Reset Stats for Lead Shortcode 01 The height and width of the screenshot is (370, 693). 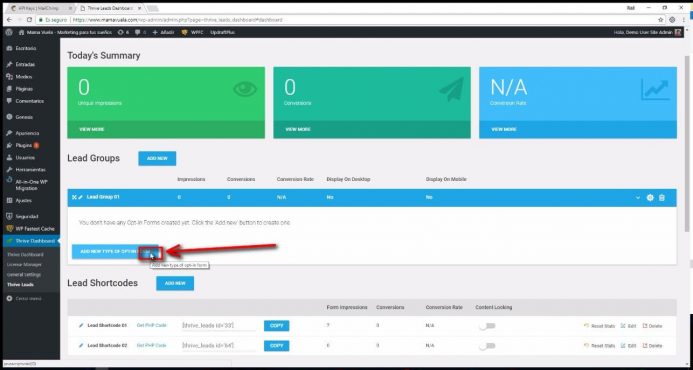(x=599, y=326)
